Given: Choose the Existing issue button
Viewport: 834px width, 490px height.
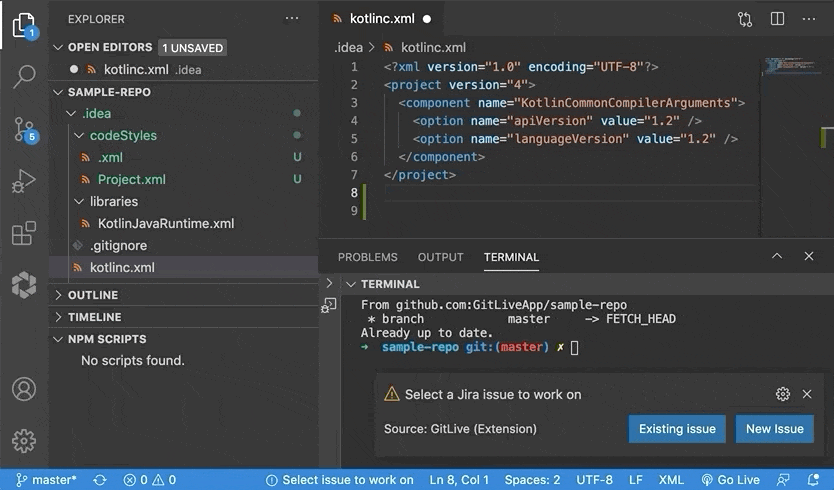Looking at the screenshot, I should click(677, 429).
